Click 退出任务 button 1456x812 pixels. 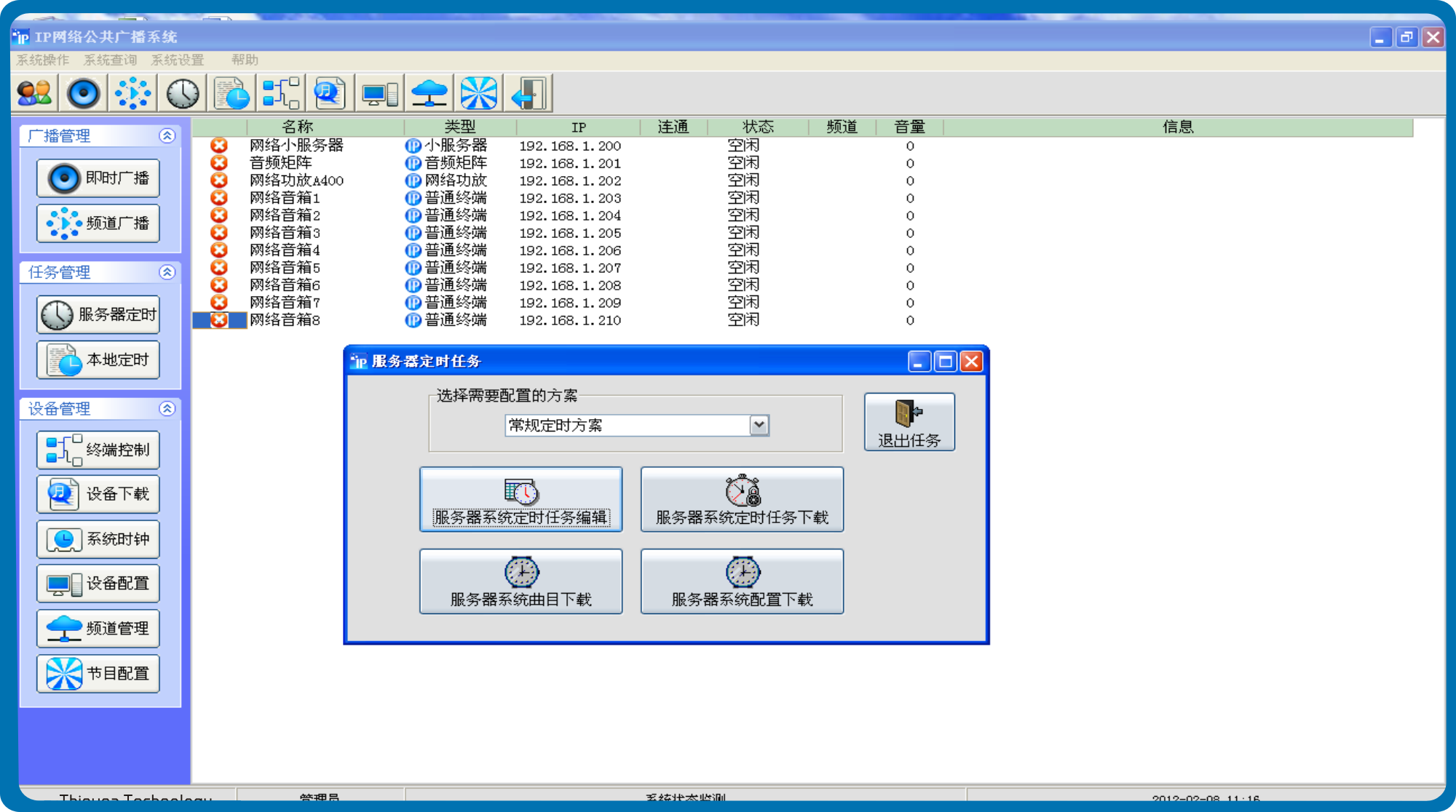point(909,423)
